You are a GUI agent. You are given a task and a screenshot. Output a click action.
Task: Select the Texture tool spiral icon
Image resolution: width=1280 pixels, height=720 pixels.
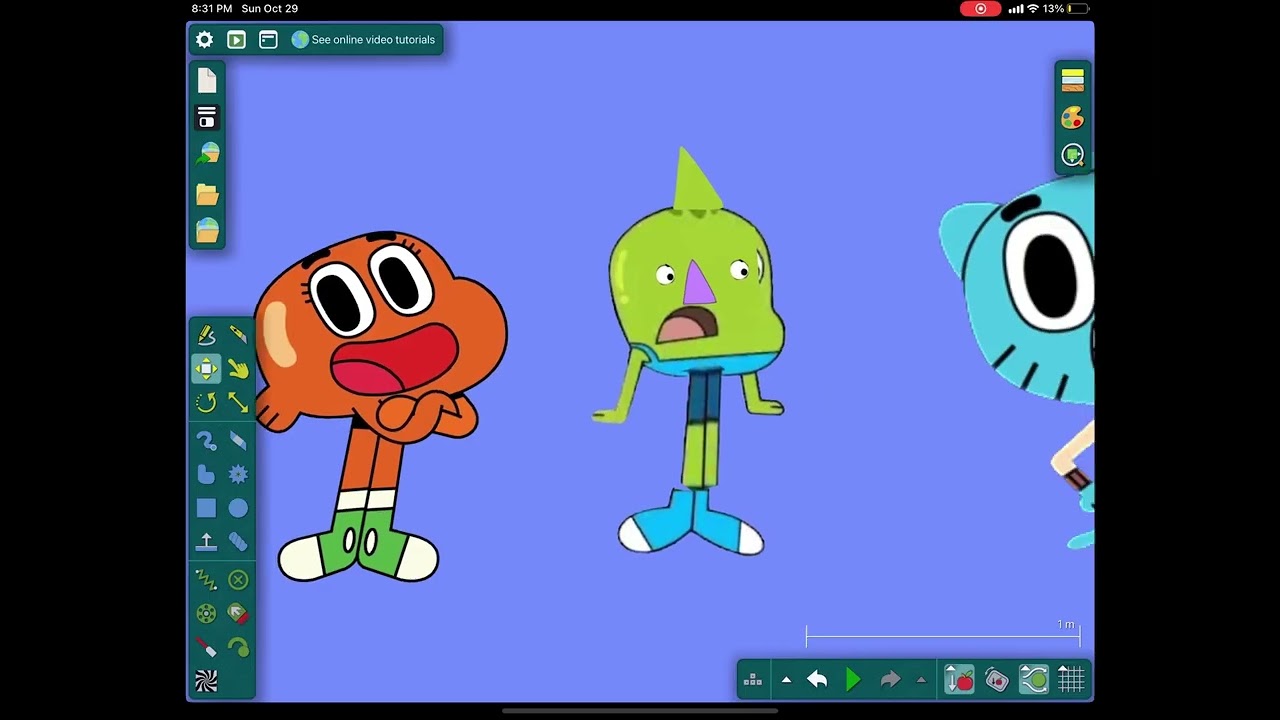click(x=206, y=682)
